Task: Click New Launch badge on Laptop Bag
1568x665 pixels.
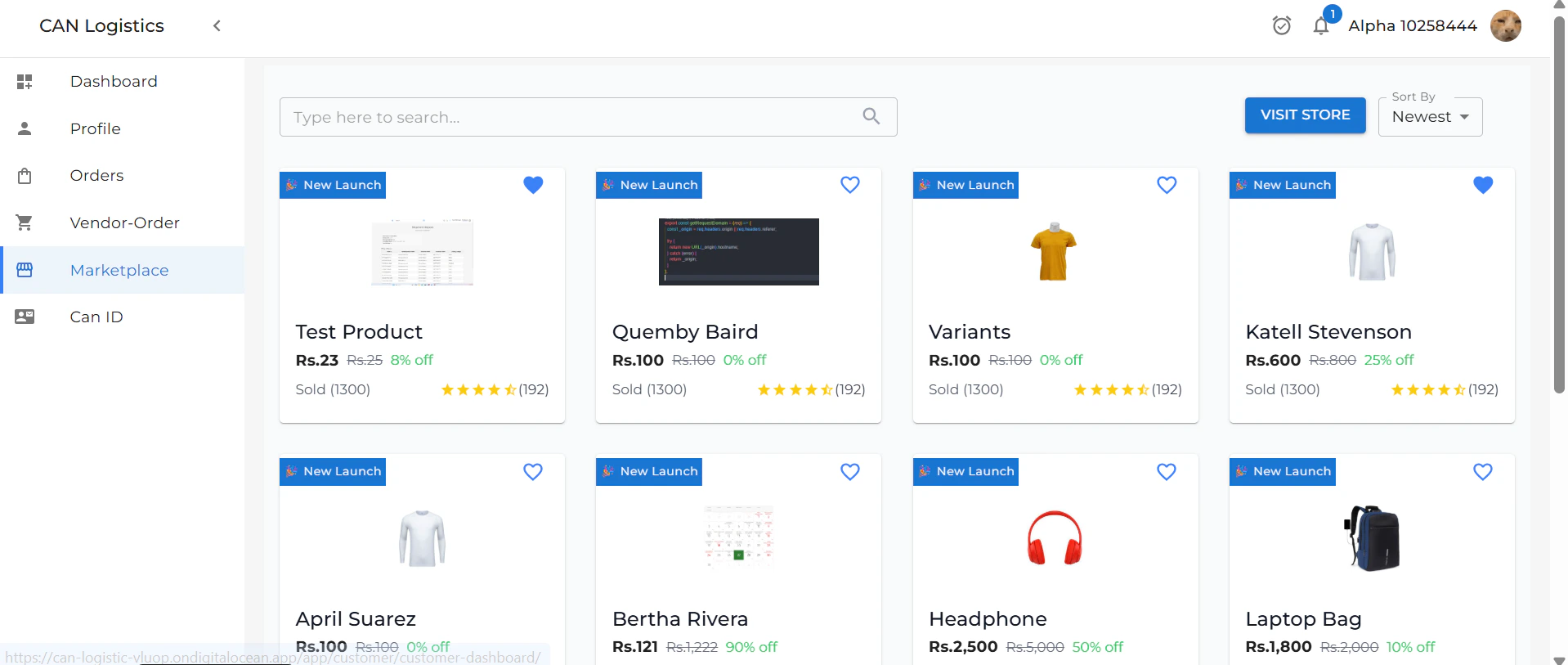Action: point(1283,472)
